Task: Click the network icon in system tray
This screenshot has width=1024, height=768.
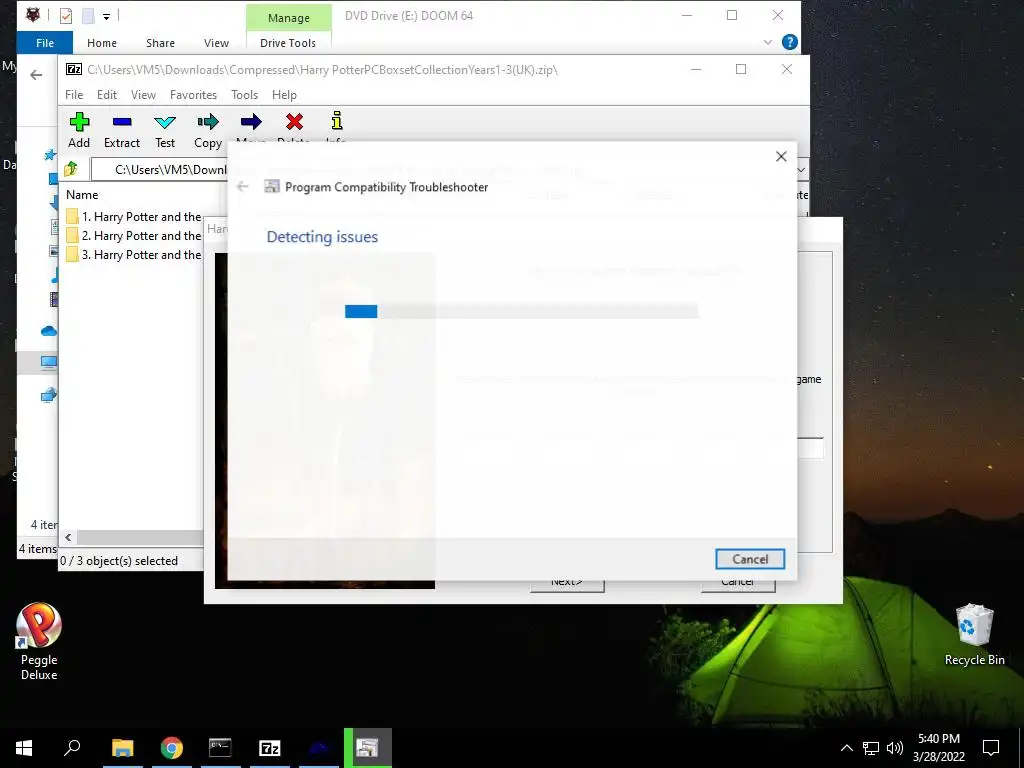Action: click(871, 748)
